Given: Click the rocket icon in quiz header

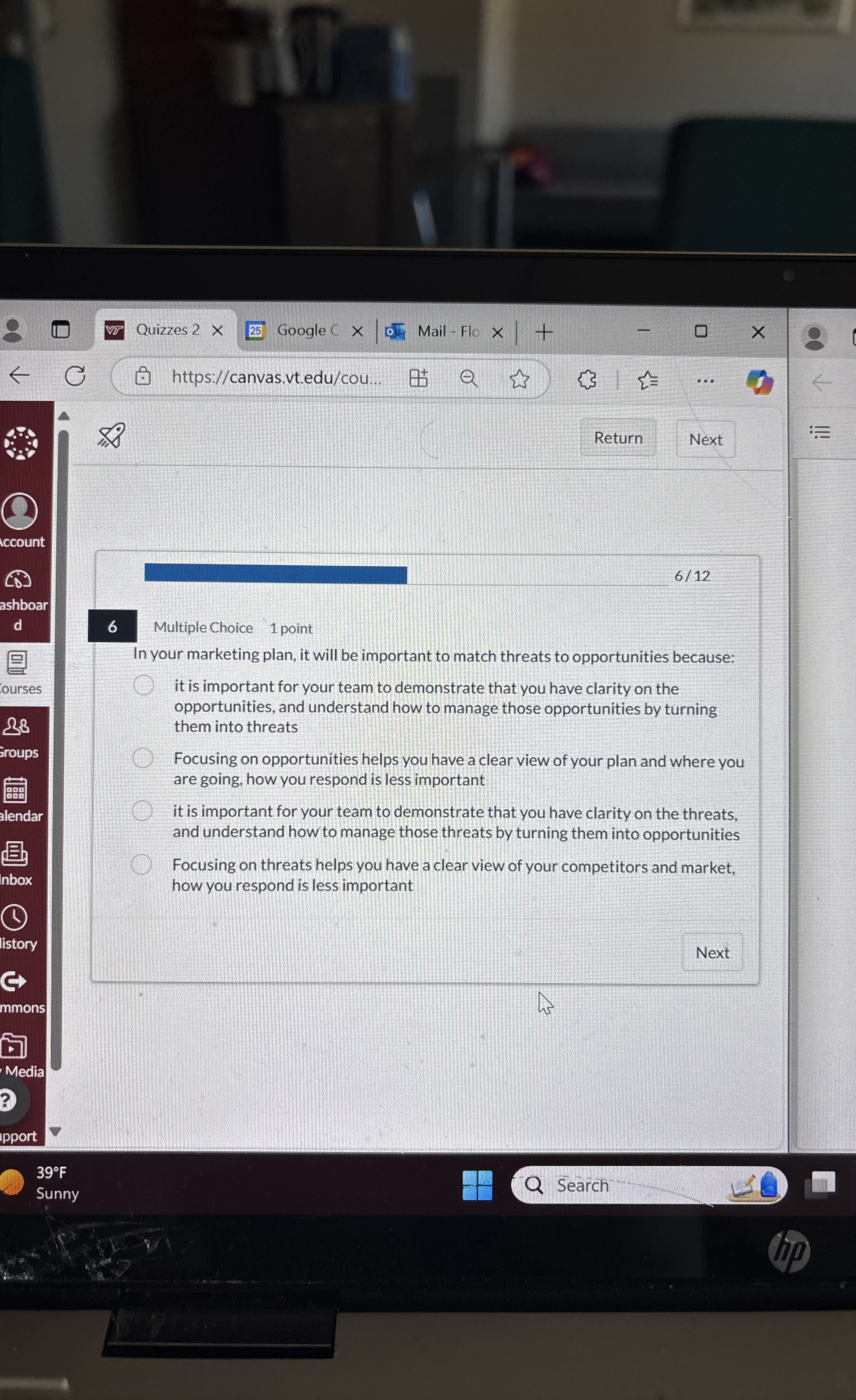Looking at the screenshot, I should coord(112,436).
